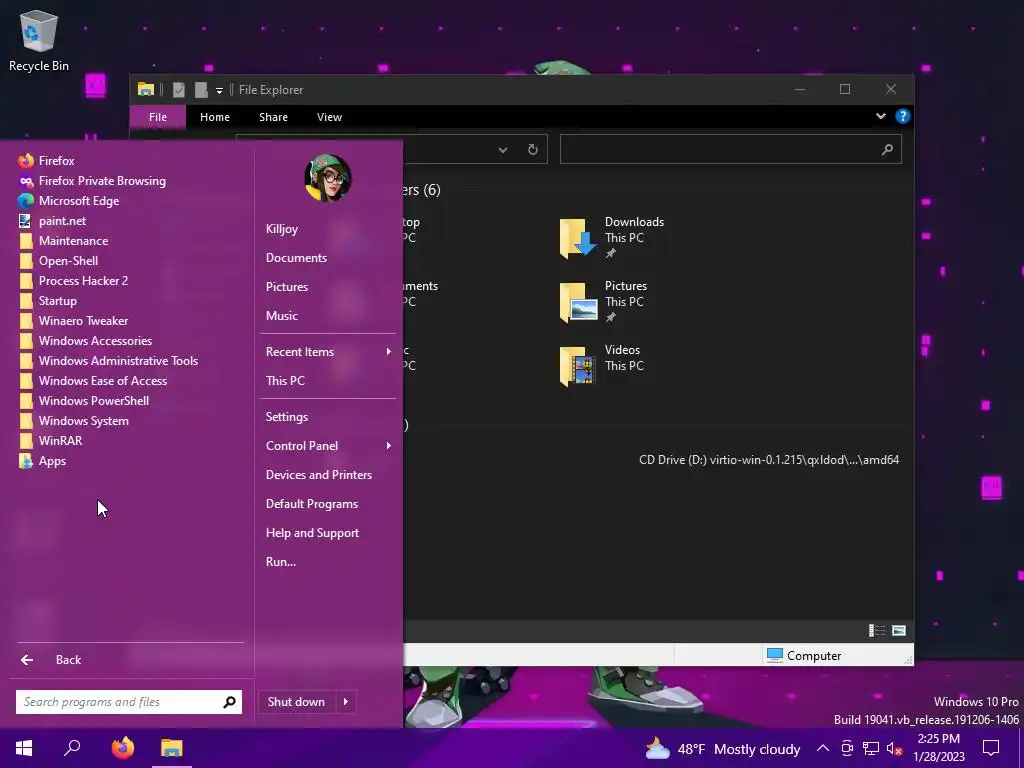Switch to details view icon in status bar
Image resolution: width=1024 pixels, height=768 pixels.
[876, 630]
